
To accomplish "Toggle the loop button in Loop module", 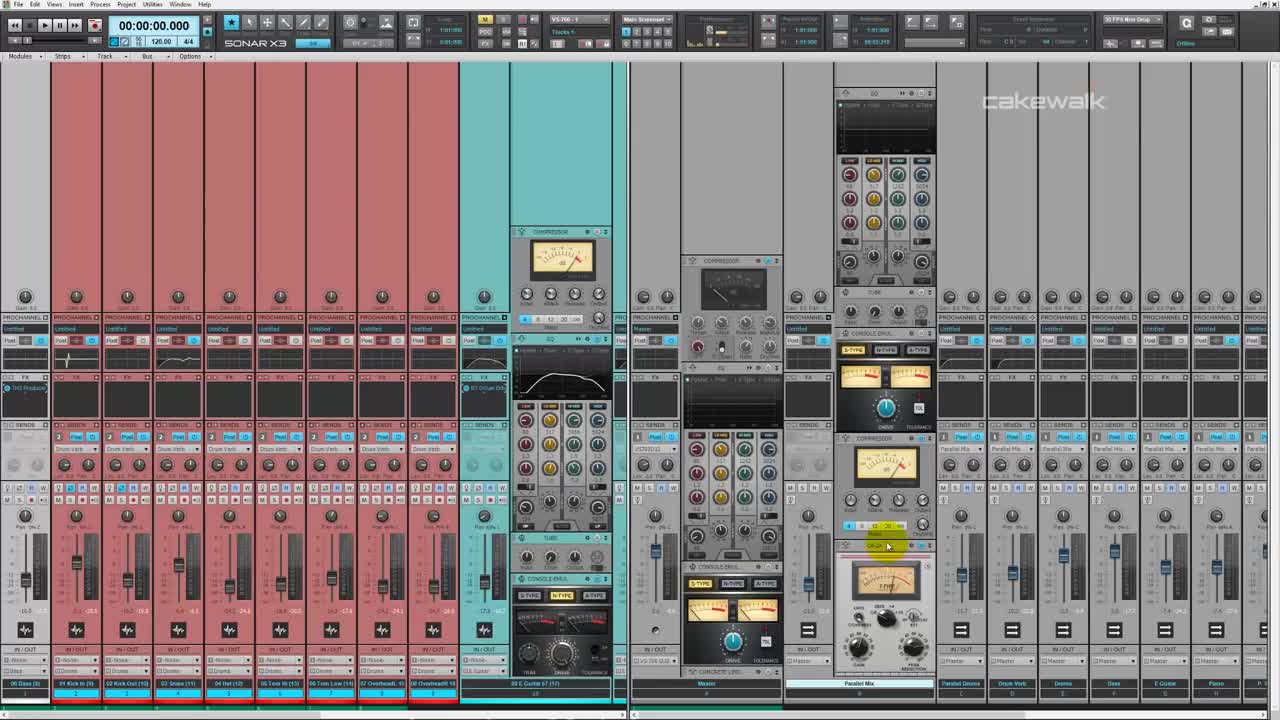I will coord(414,22).
